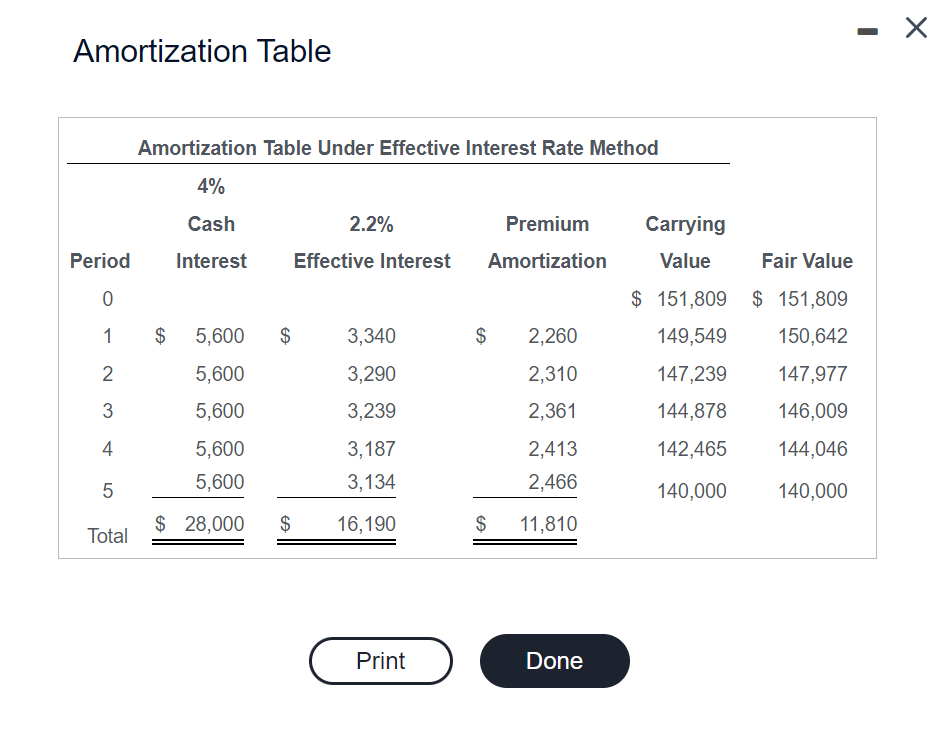This screenshot has width=938, height=729.
Task: Click the X close icon
Action: (915, 28)
